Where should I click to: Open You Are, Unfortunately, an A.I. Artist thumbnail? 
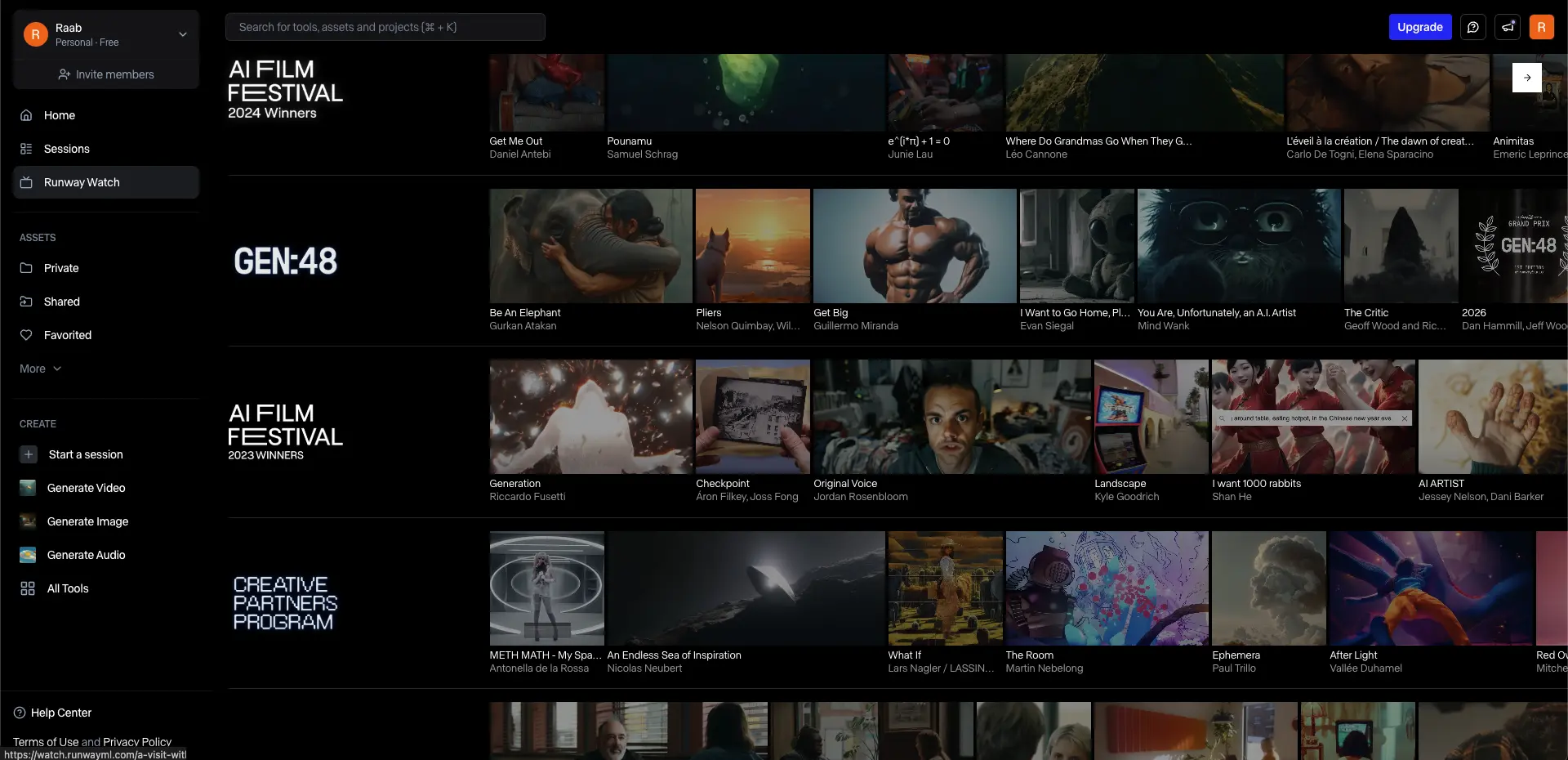pyautogui.click(x=1239, y=246)
